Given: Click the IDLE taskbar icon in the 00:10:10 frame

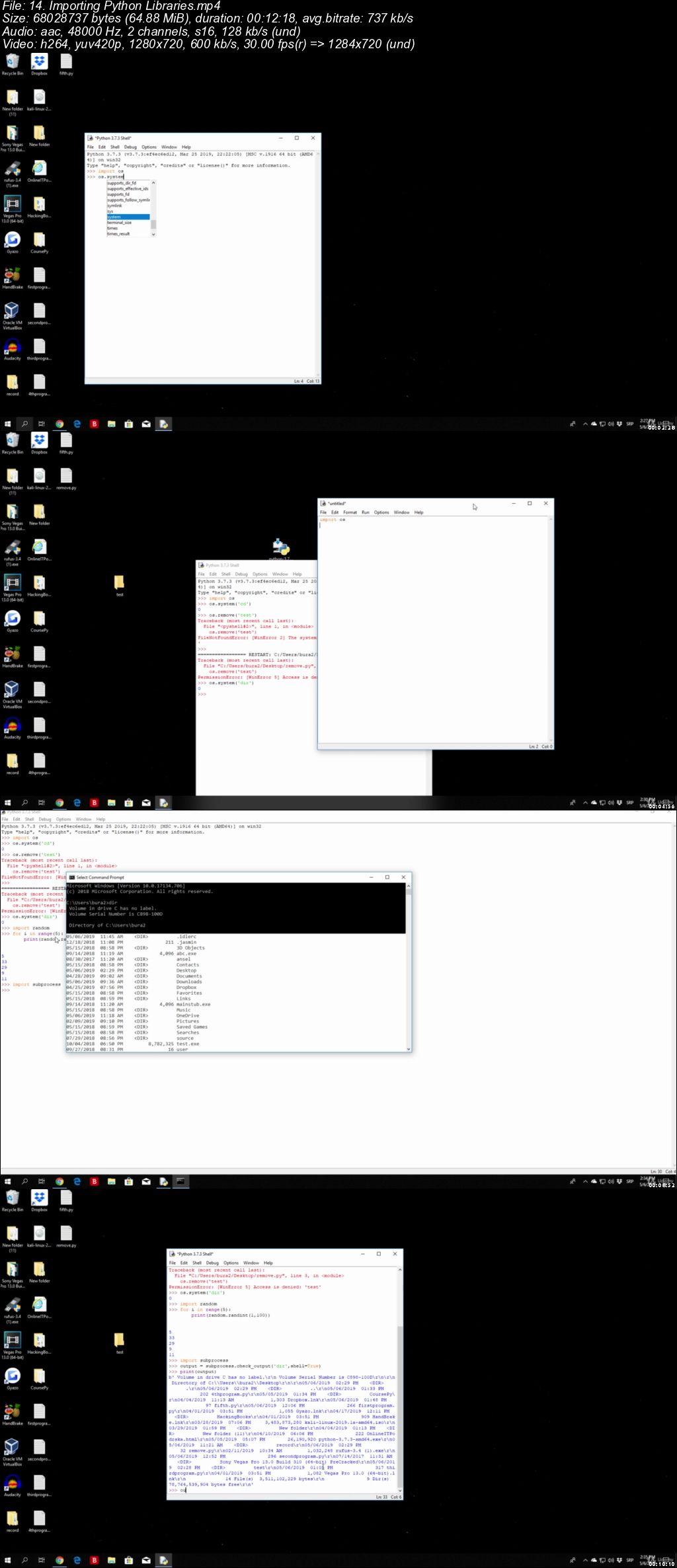Looking at the screenshot, I should (163, 1560).
